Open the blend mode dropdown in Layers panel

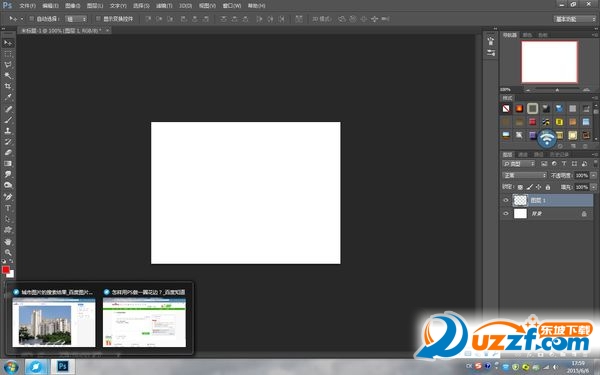524,175
